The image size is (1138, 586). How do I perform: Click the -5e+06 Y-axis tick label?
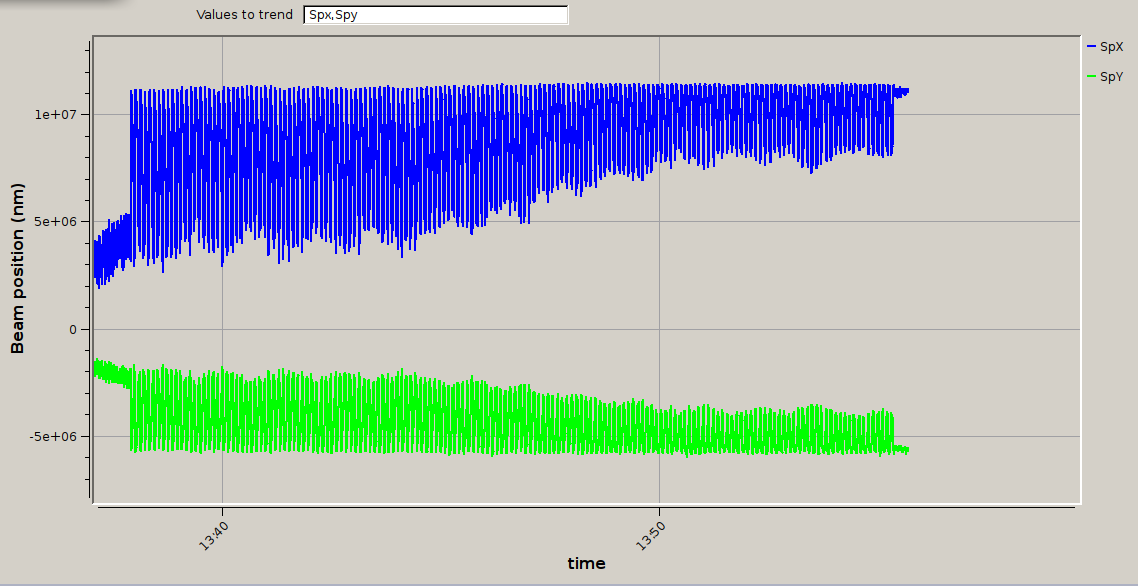tap(61, 437)
